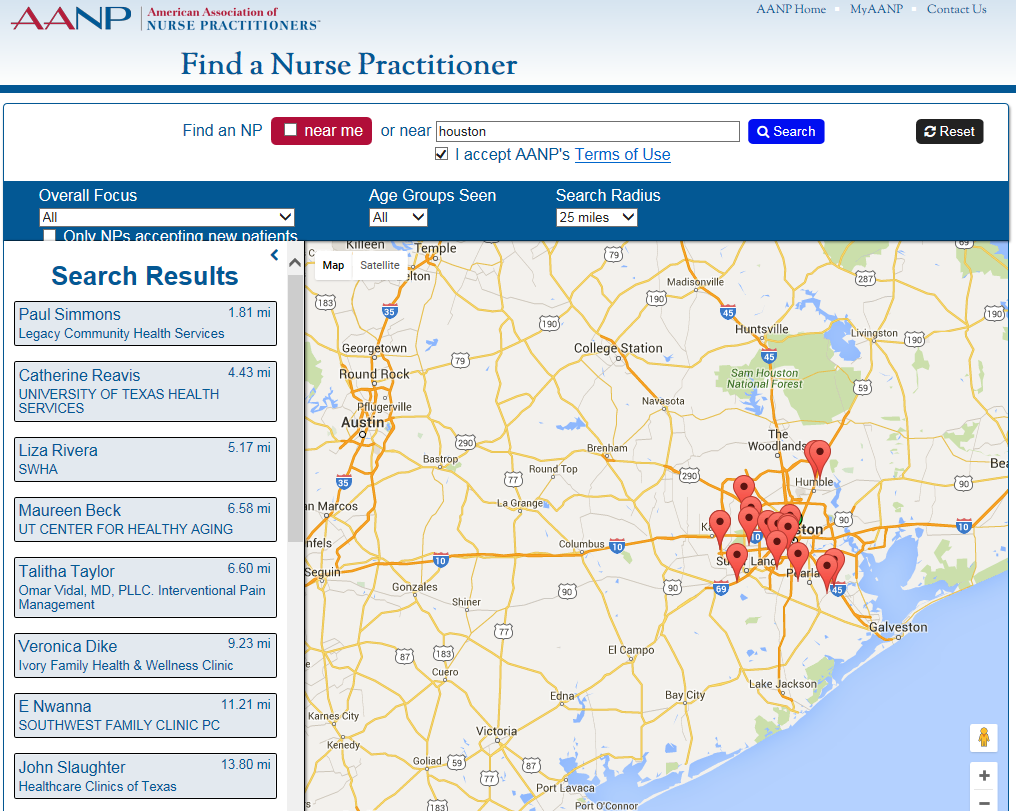Switch to Satellite view

point(380,265)
